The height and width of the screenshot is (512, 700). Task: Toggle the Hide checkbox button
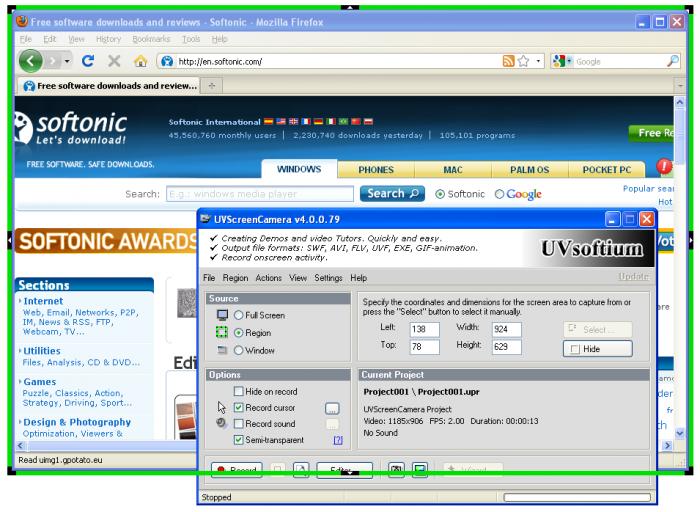tap(598, 349)
